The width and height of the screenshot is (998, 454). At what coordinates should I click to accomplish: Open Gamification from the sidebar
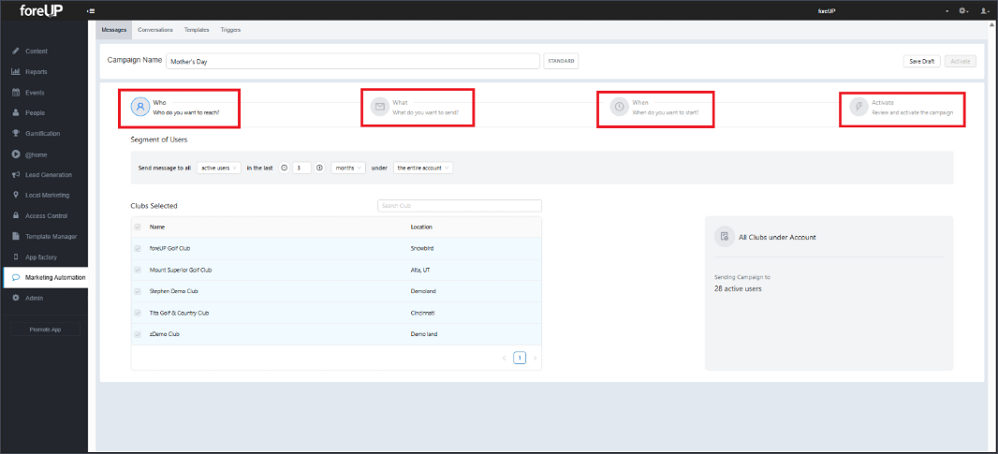pyautogui.click(x=43, y=134)
